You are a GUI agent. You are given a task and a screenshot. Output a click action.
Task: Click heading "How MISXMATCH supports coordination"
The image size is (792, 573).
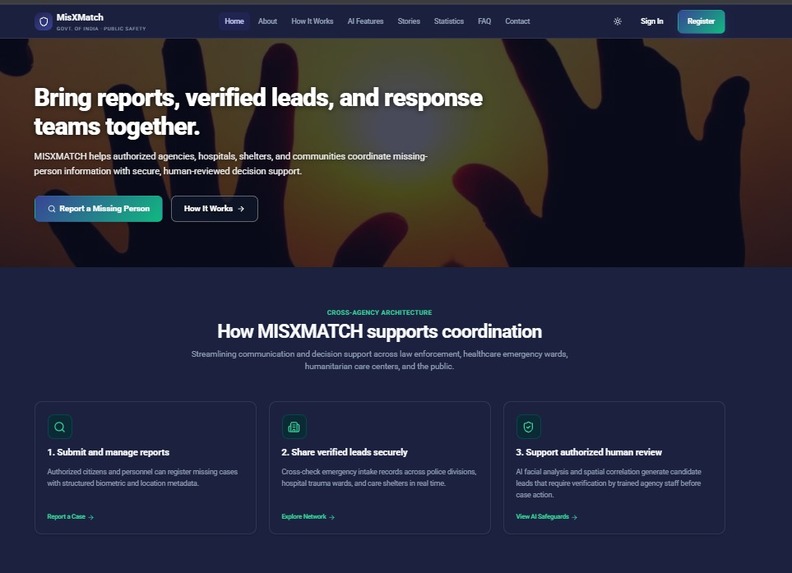379,332
